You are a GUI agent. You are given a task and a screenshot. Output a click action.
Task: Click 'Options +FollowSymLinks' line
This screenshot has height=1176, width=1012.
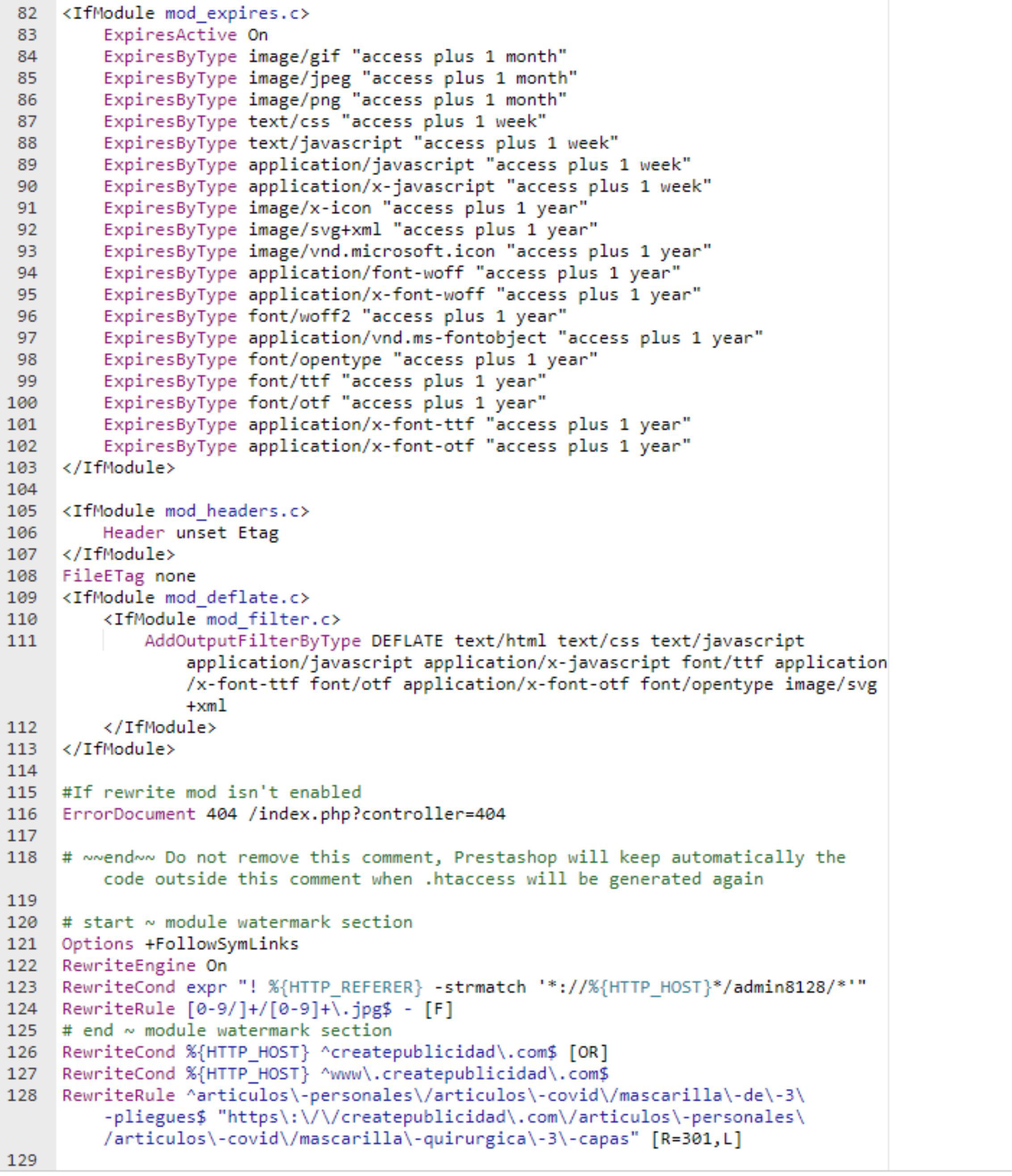click(180, 944)
